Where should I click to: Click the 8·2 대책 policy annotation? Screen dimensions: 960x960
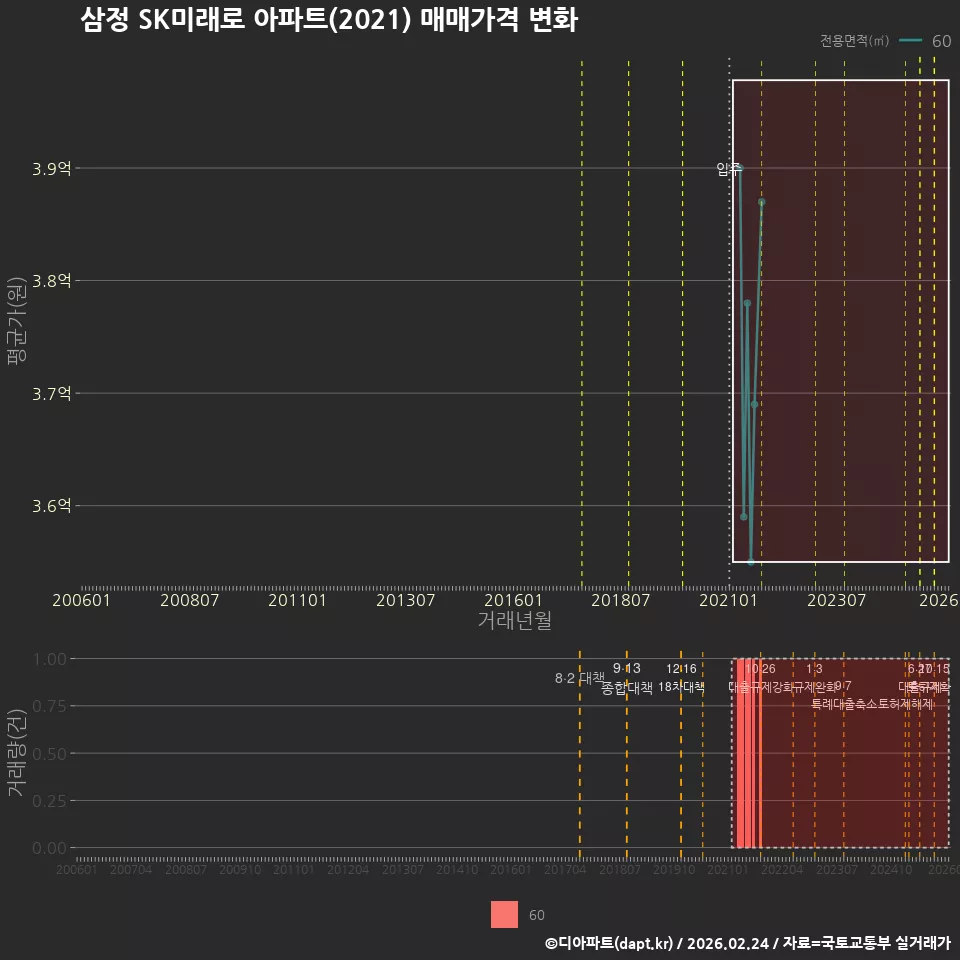coord(580,678)
